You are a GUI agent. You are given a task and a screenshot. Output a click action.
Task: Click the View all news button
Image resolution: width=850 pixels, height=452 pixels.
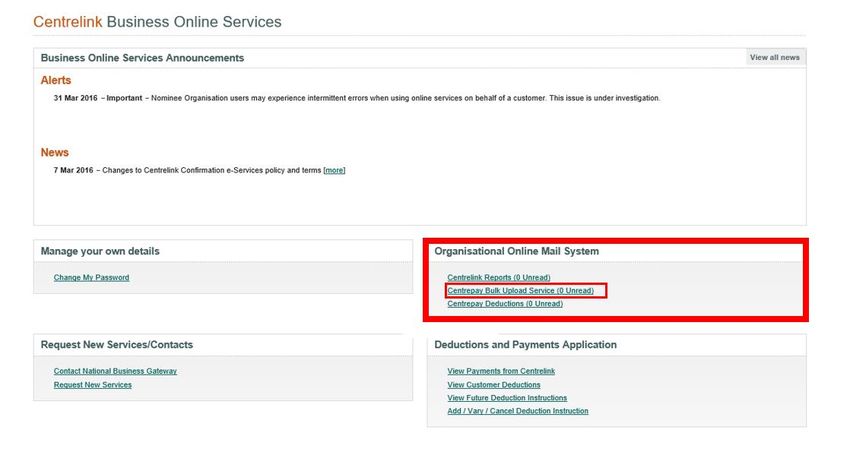click(x=775, y=57)
